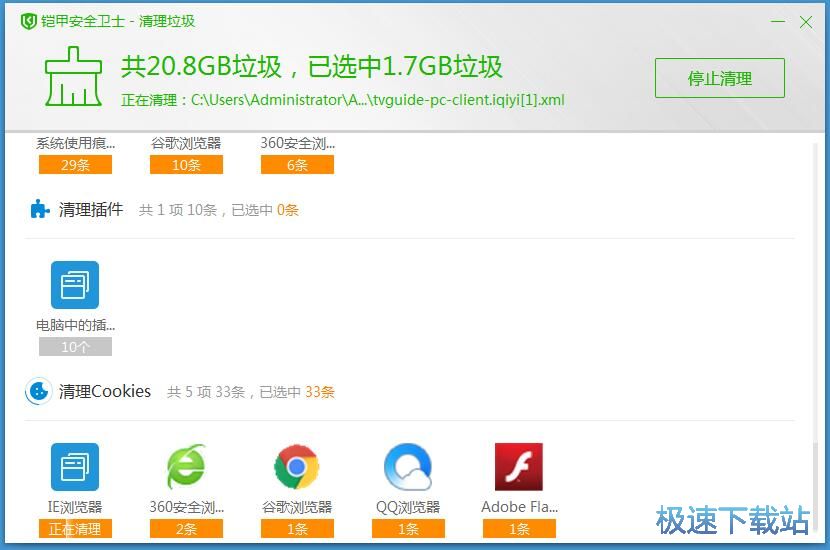The height and width of the screenshot is (550, 830).
Task: Click the 已选中 0条 plugin summary text
Action: (x=265, y=210)
